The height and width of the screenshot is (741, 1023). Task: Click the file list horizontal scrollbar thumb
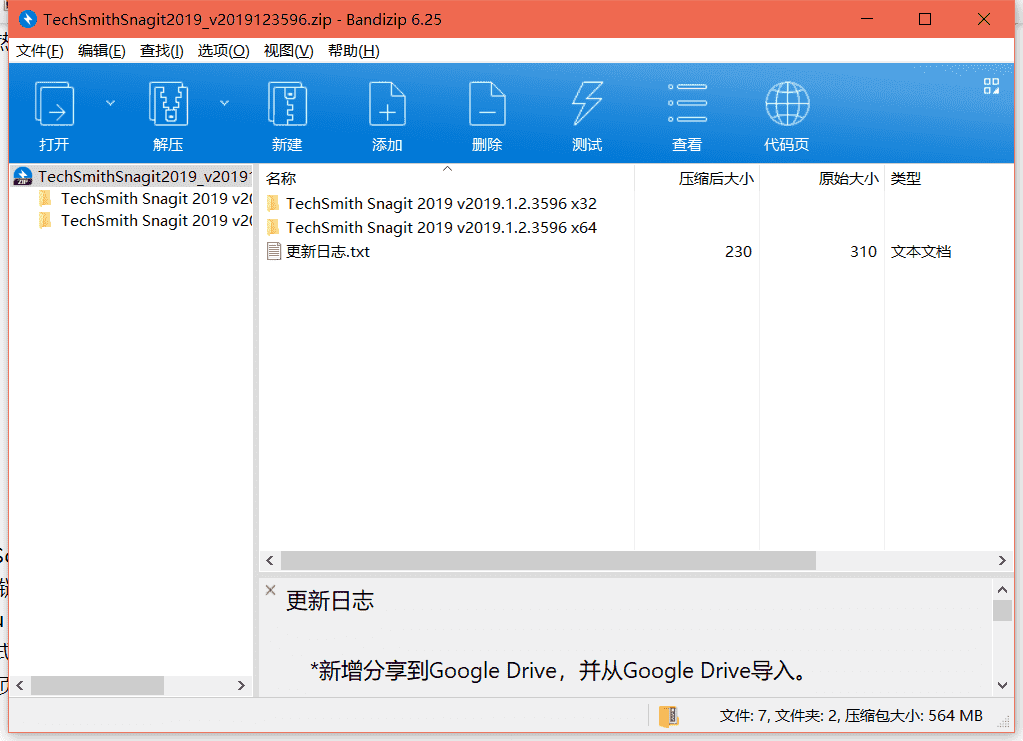548,560
